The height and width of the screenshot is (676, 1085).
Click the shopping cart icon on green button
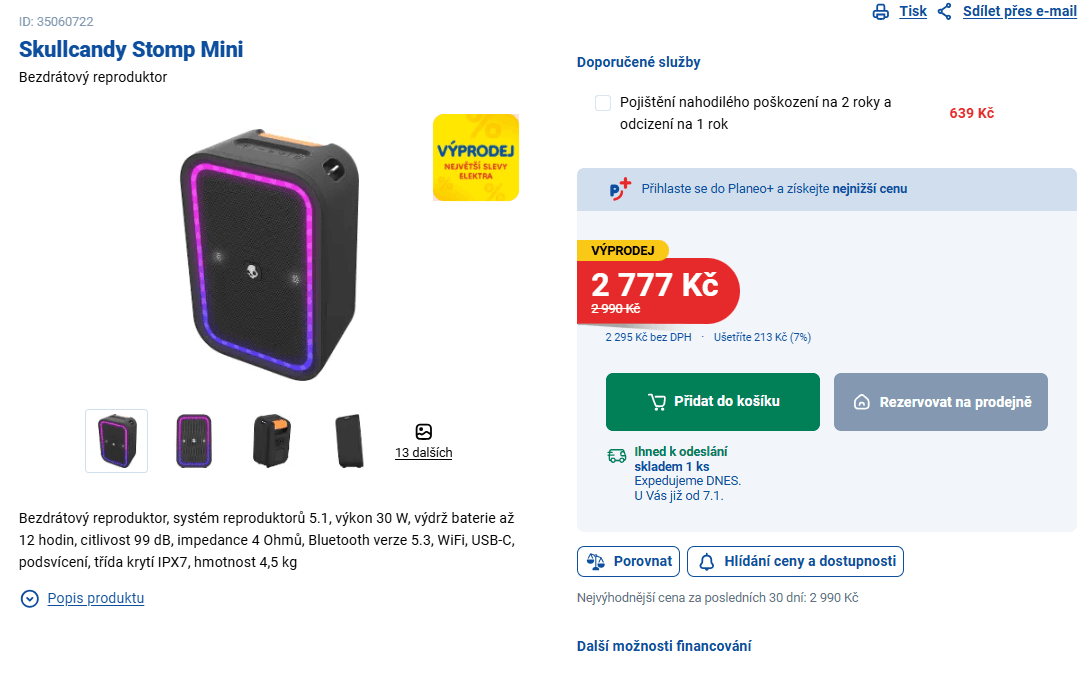(658, 400)
